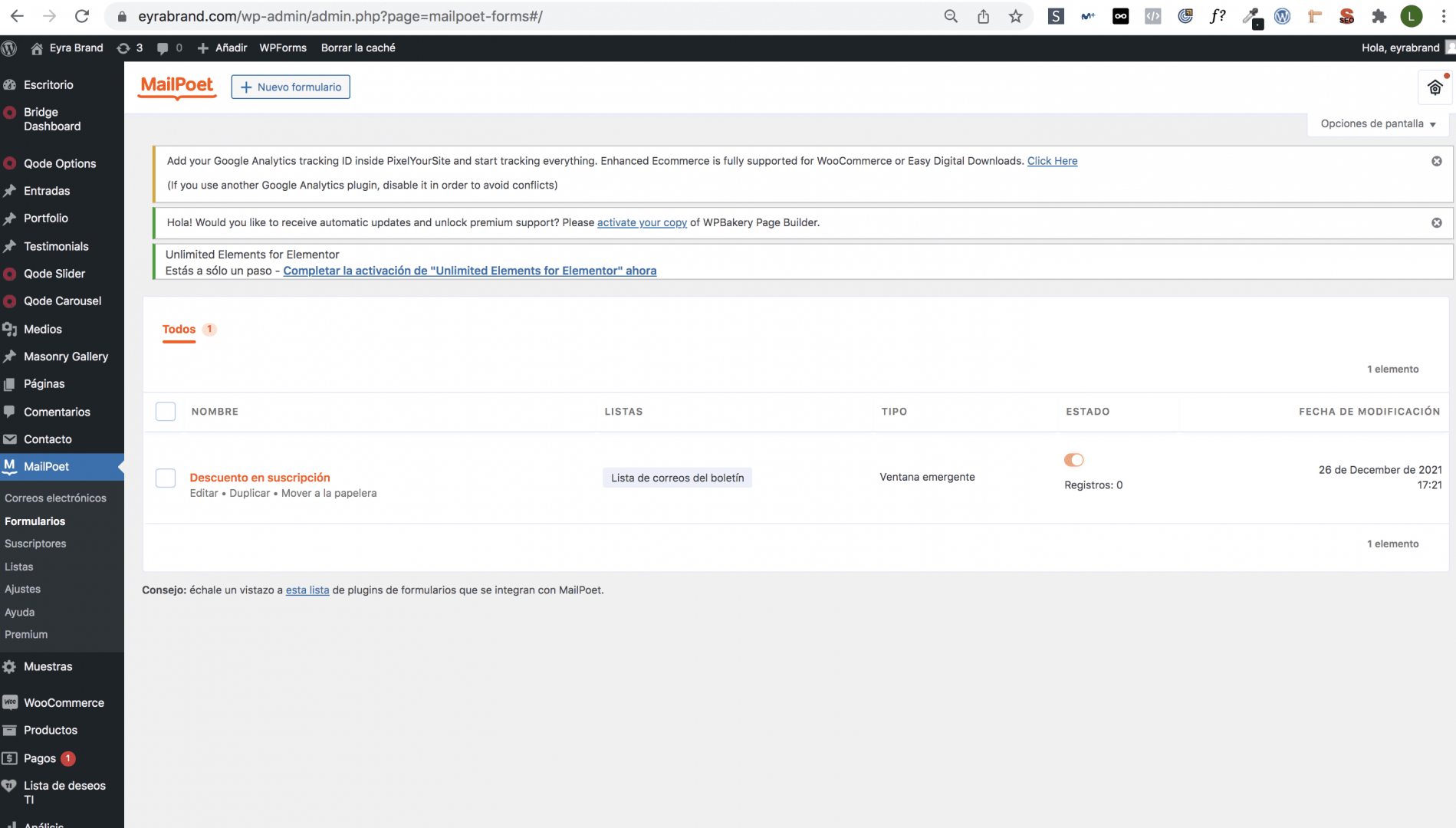The height and width of the screenshot is (828, 1456).
Task: Open MailPoet beacon notification icon
Action: point(1435,87)
